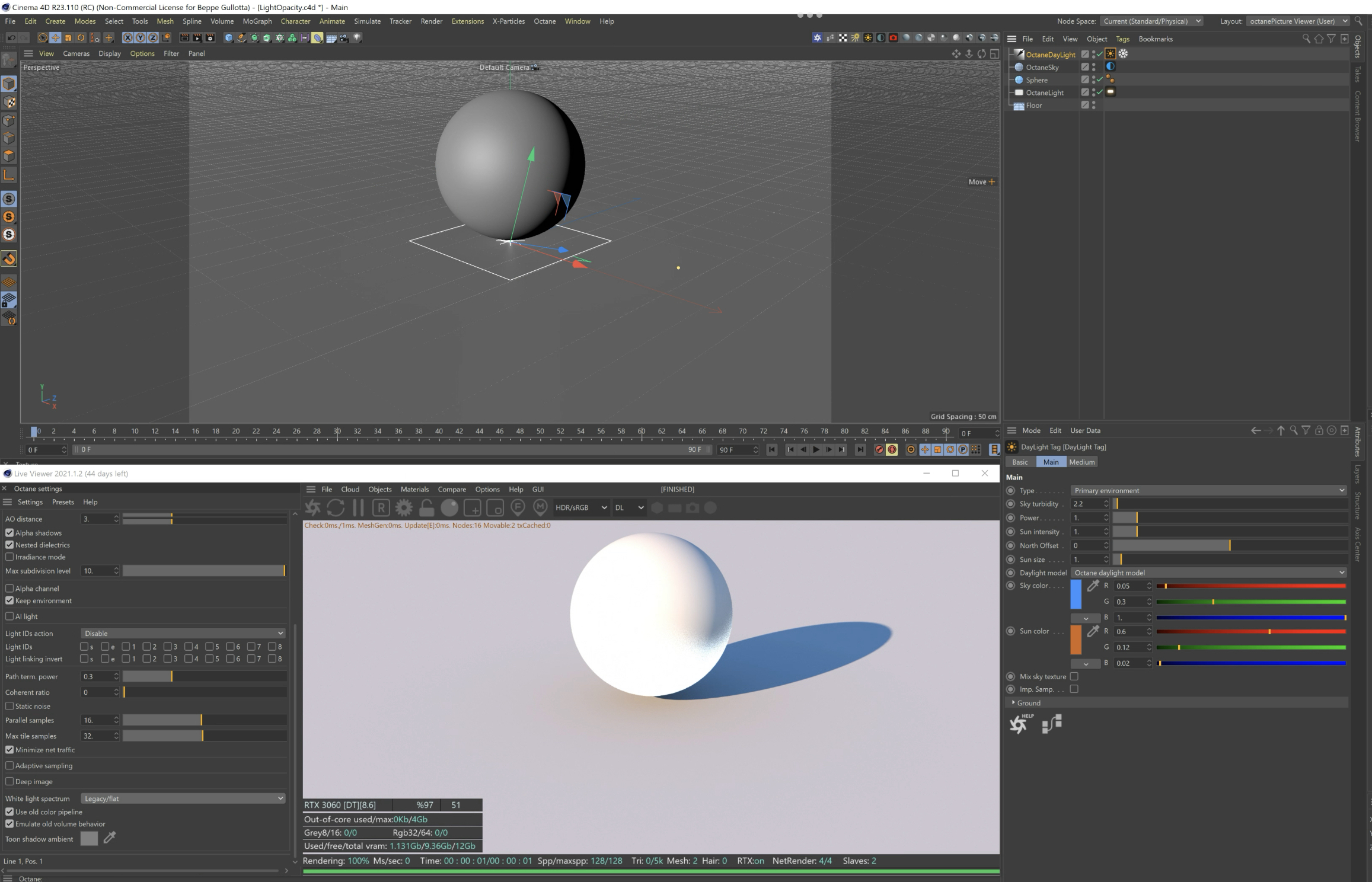
Task: Switch to the Medium tab
Action: click(x=1081, y=462)
